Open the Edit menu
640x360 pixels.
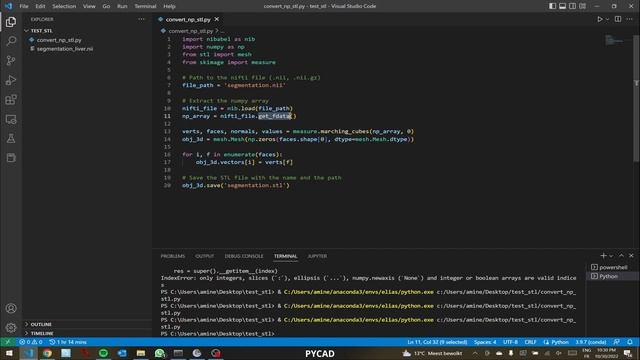point(40,6)
